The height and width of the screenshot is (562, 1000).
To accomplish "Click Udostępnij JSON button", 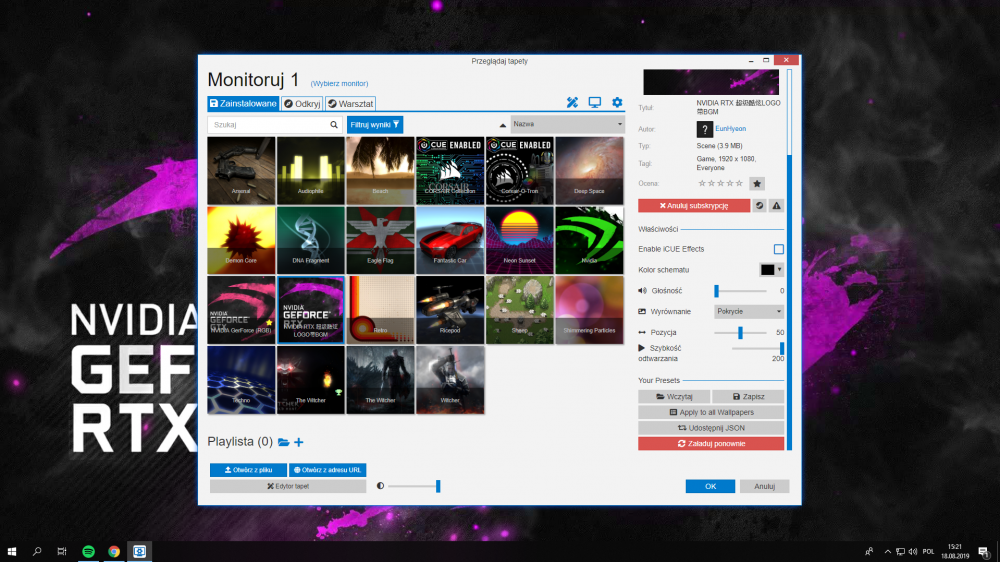I will [711, 428].
